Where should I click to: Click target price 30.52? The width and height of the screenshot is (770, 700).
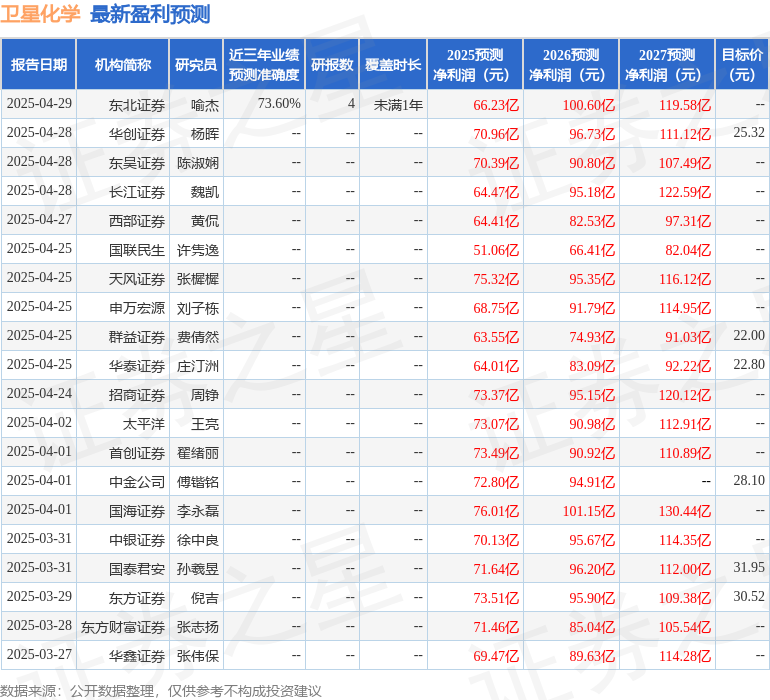pos(749,596)
